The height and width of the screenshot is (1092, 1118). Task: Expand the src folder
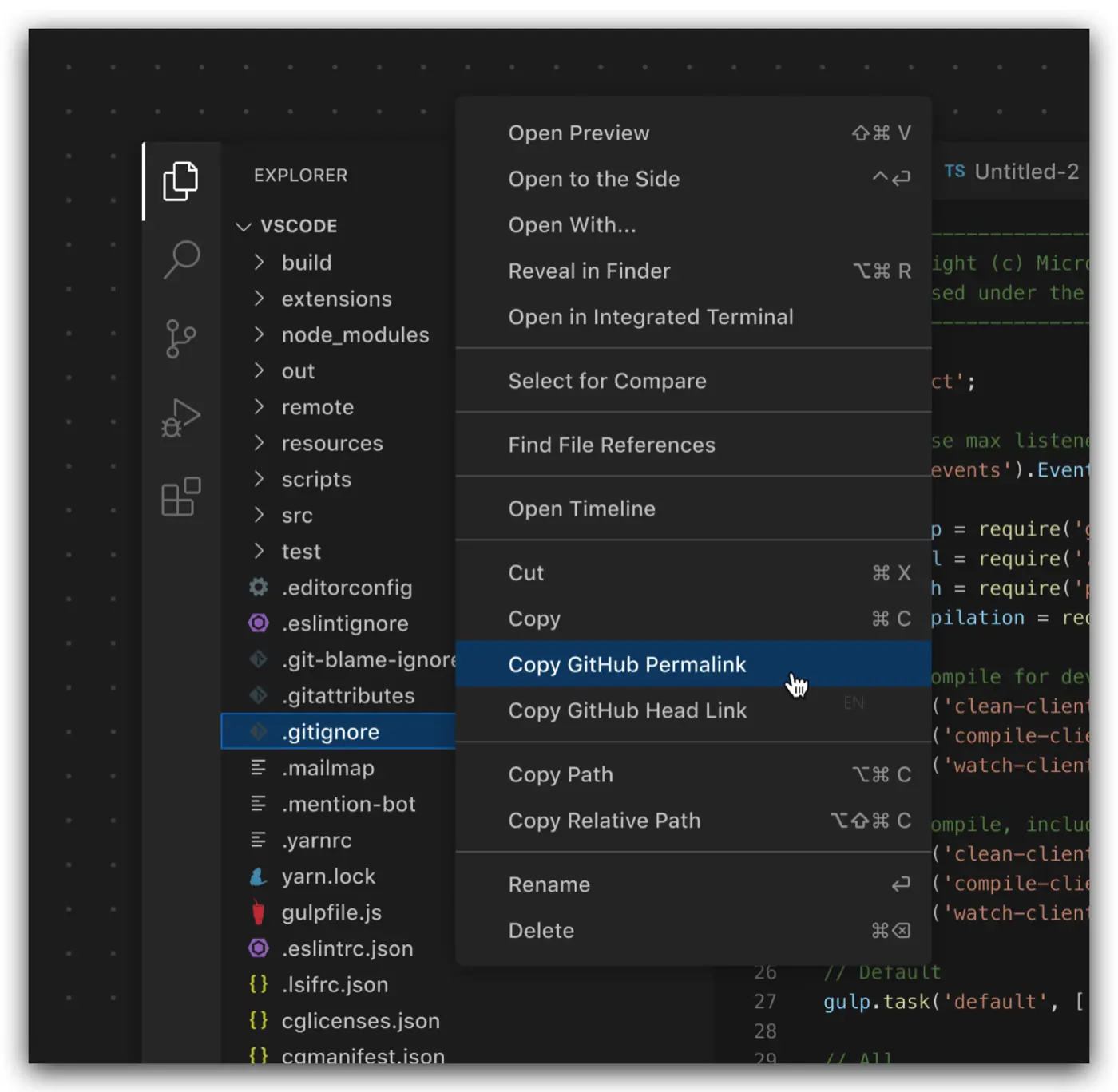coord(258,515)
